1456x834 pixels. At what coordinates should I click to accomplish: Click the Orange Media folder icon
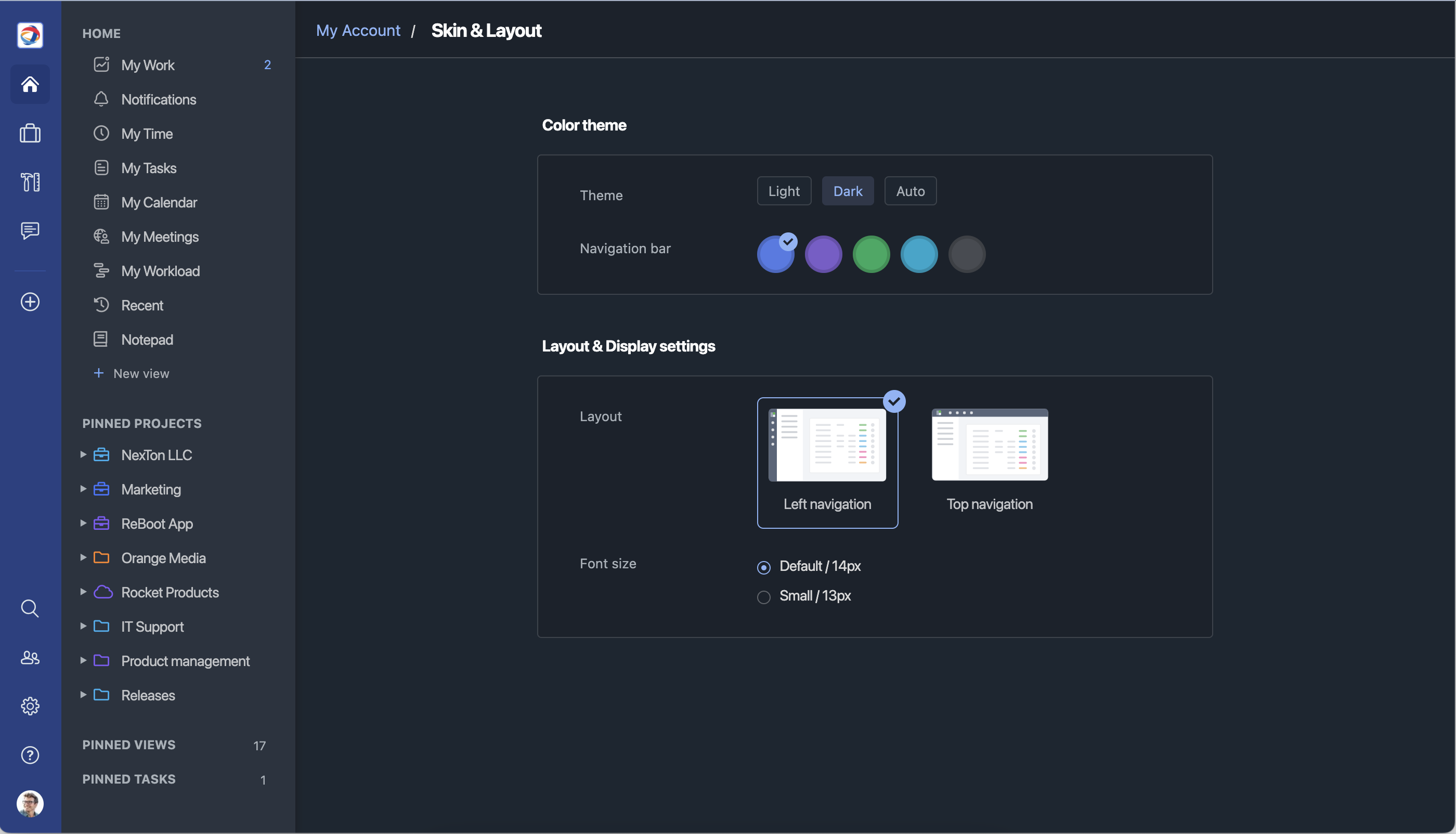(x=101, y=557)
